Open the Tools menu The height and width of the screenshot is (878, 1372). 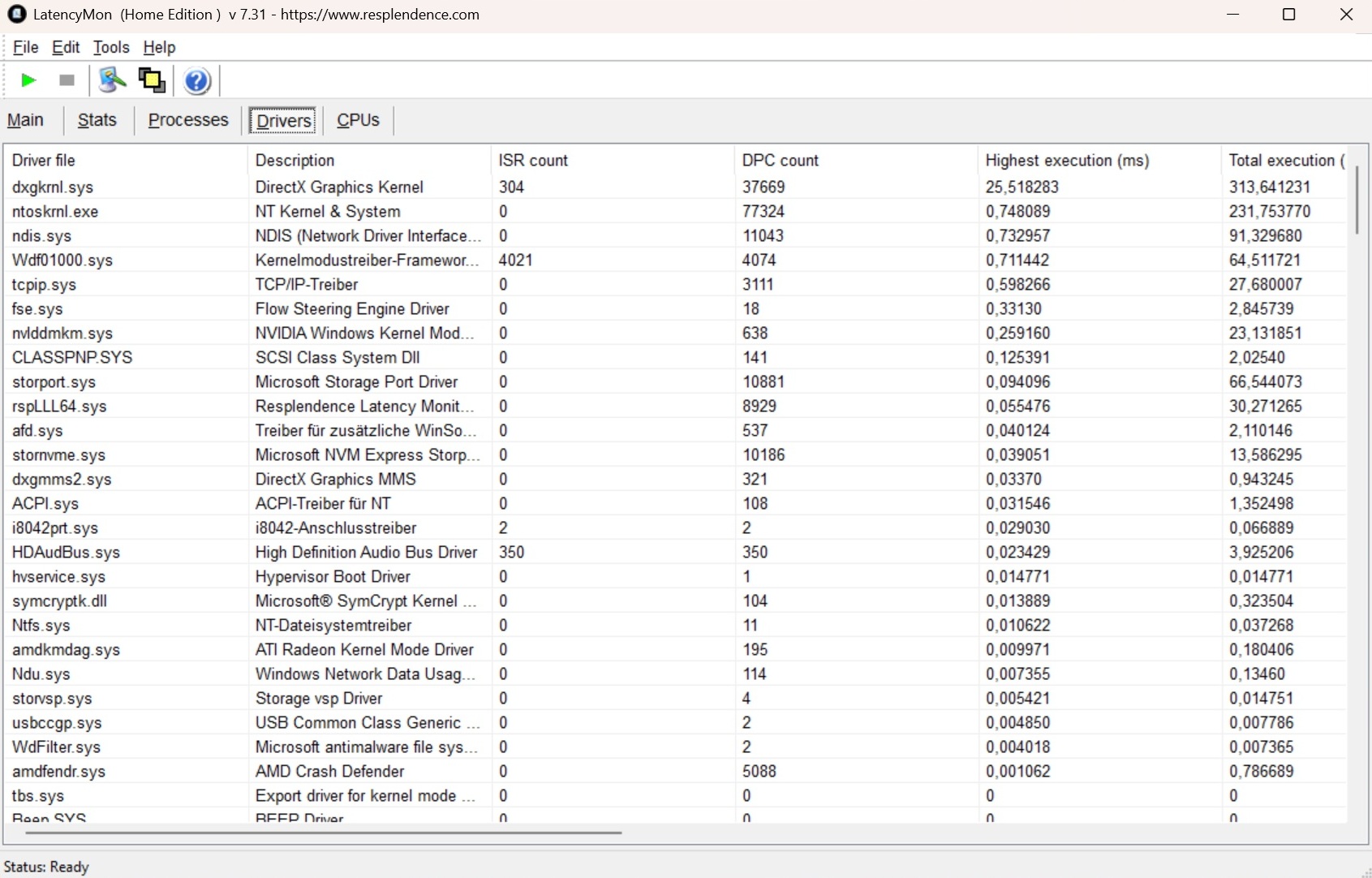[x=111, y=48]
